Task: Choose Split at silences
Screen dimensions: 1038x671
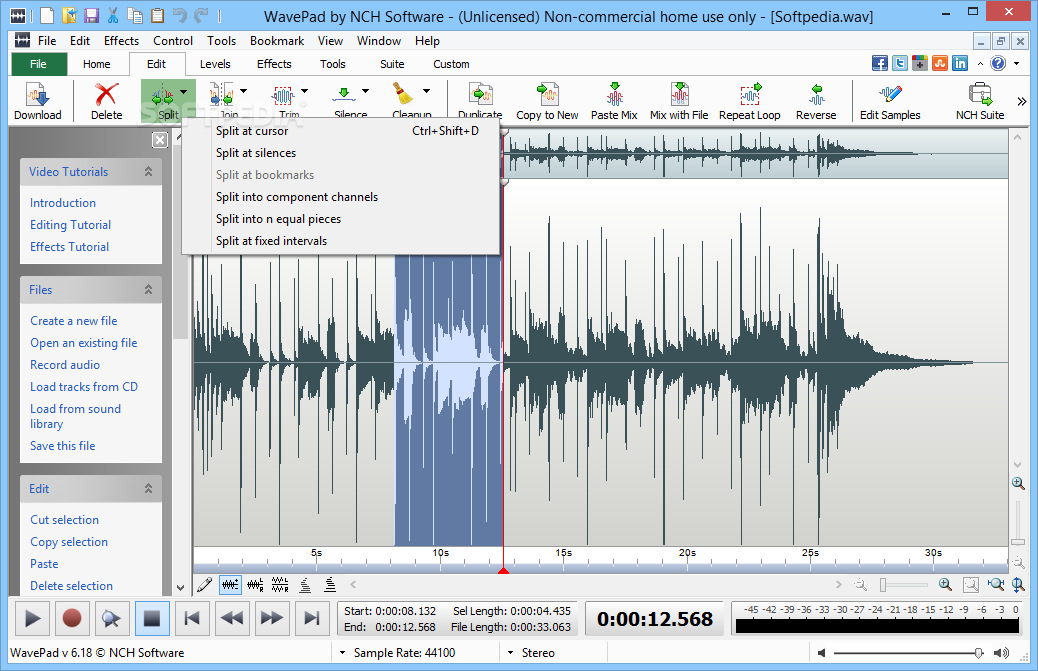Action: pos(340,153)
